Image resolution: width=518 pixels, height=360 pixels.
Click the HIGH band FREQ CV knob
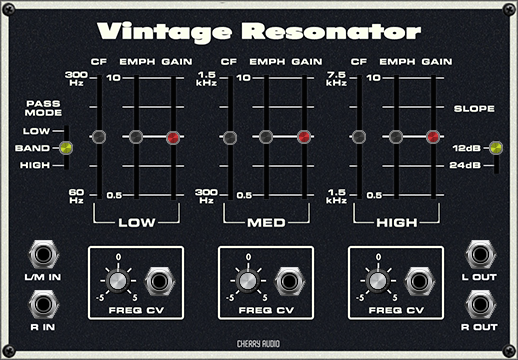[x=377, y=281]
